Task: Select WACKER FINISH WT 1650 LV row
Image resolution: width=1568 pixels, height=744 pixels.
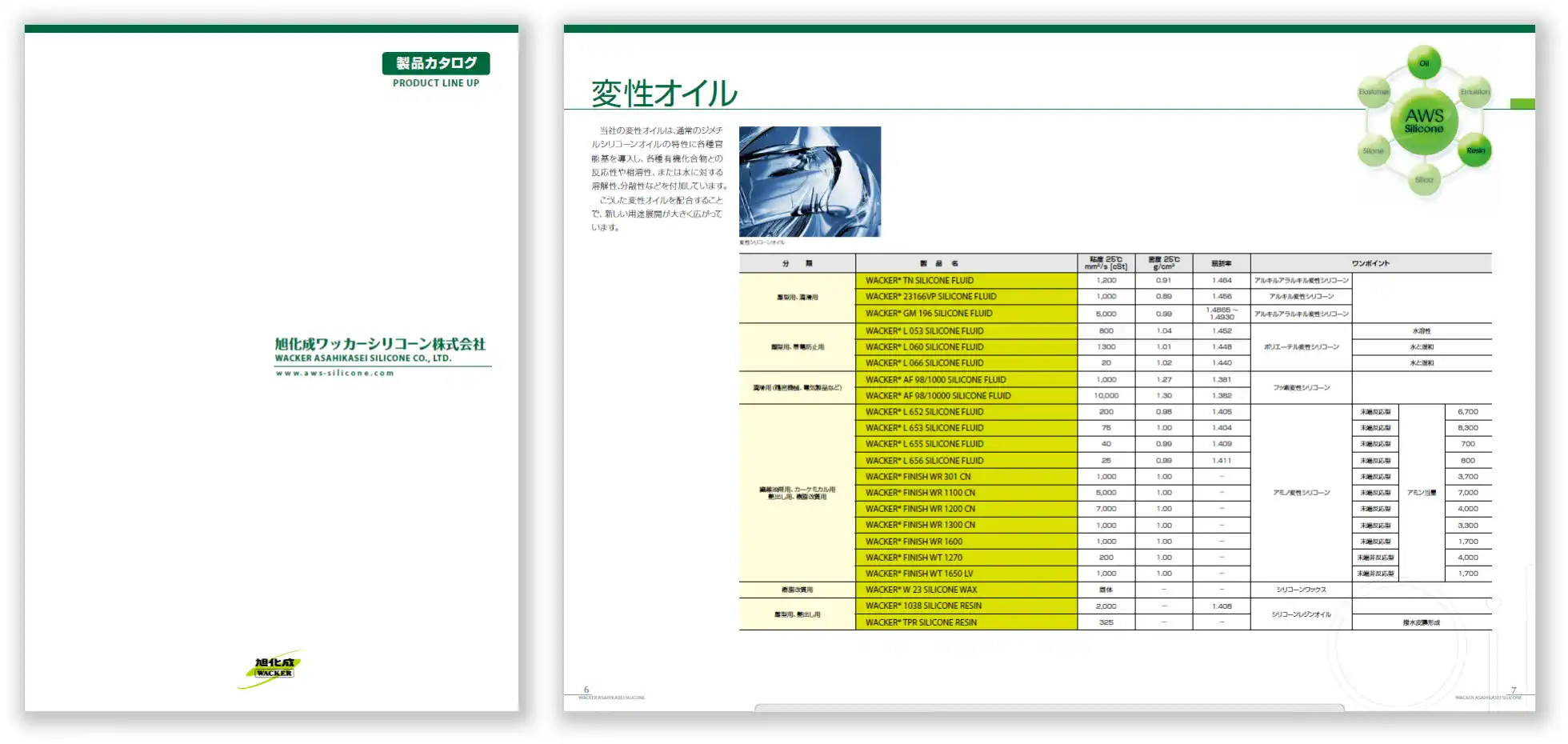Action: point(966,574)
